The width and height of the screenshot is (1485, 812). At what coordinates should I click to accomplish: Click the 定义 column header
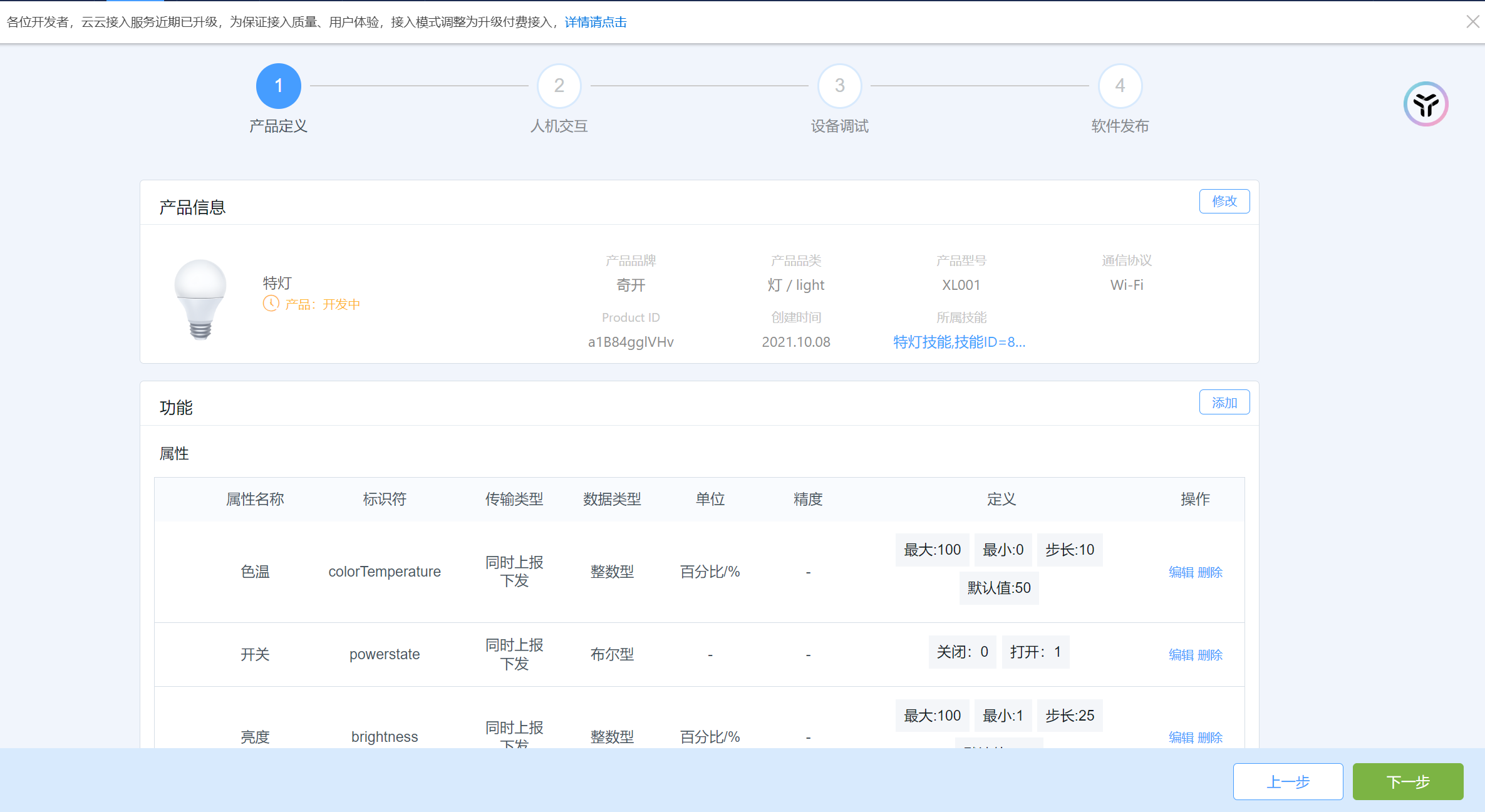click(1001, 499)
